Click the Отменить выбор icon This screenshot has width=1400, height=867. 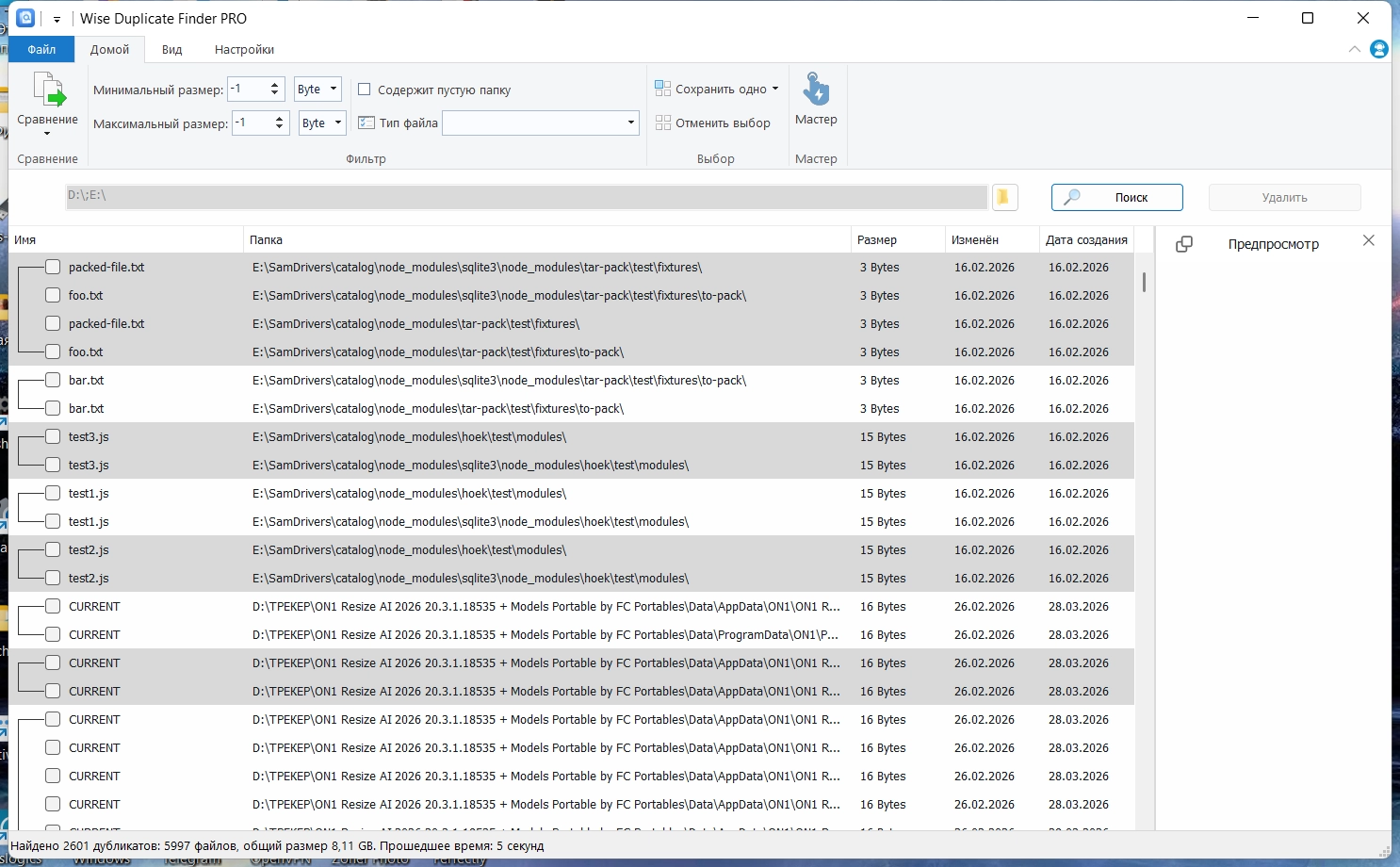(663, 123)
